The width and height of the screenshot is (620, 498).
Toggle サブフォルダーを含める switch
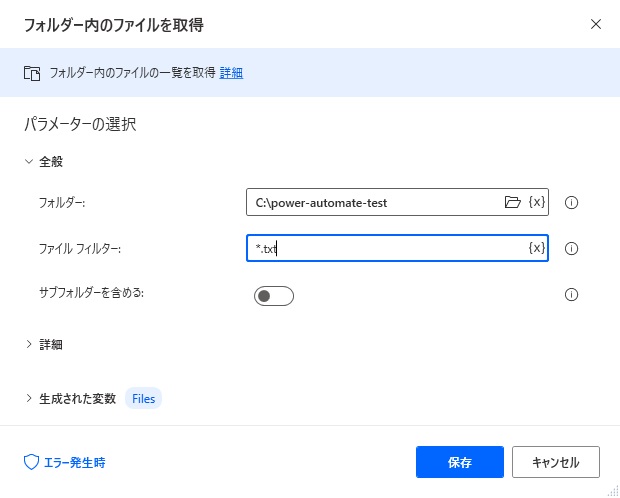point(274,296)
